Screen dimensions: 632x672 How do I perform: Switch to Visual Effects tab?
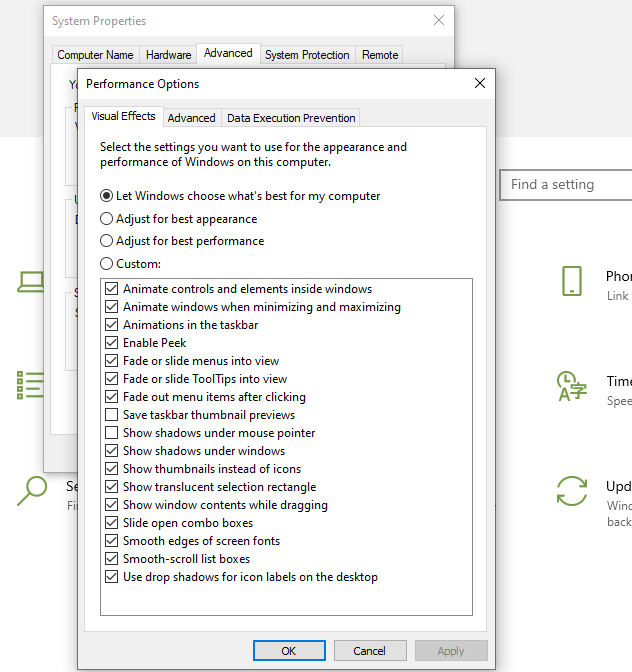tap(123, 117)
